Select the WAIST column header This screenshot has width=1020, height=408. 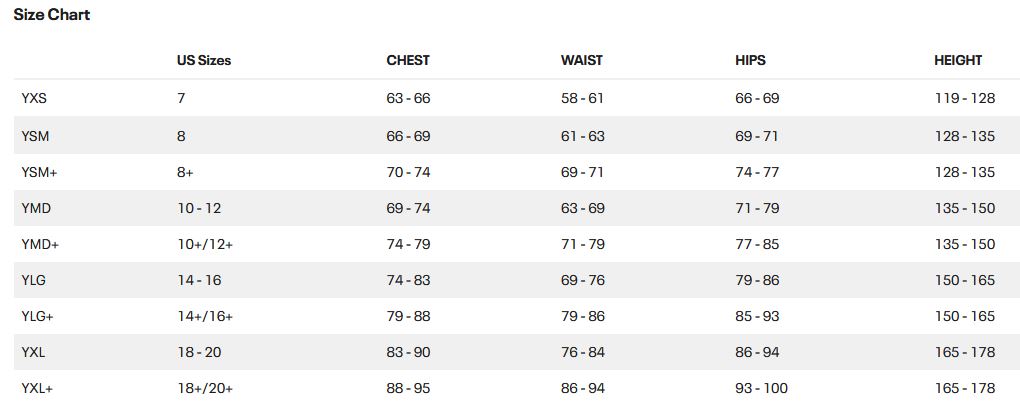[x=582, y=61]
